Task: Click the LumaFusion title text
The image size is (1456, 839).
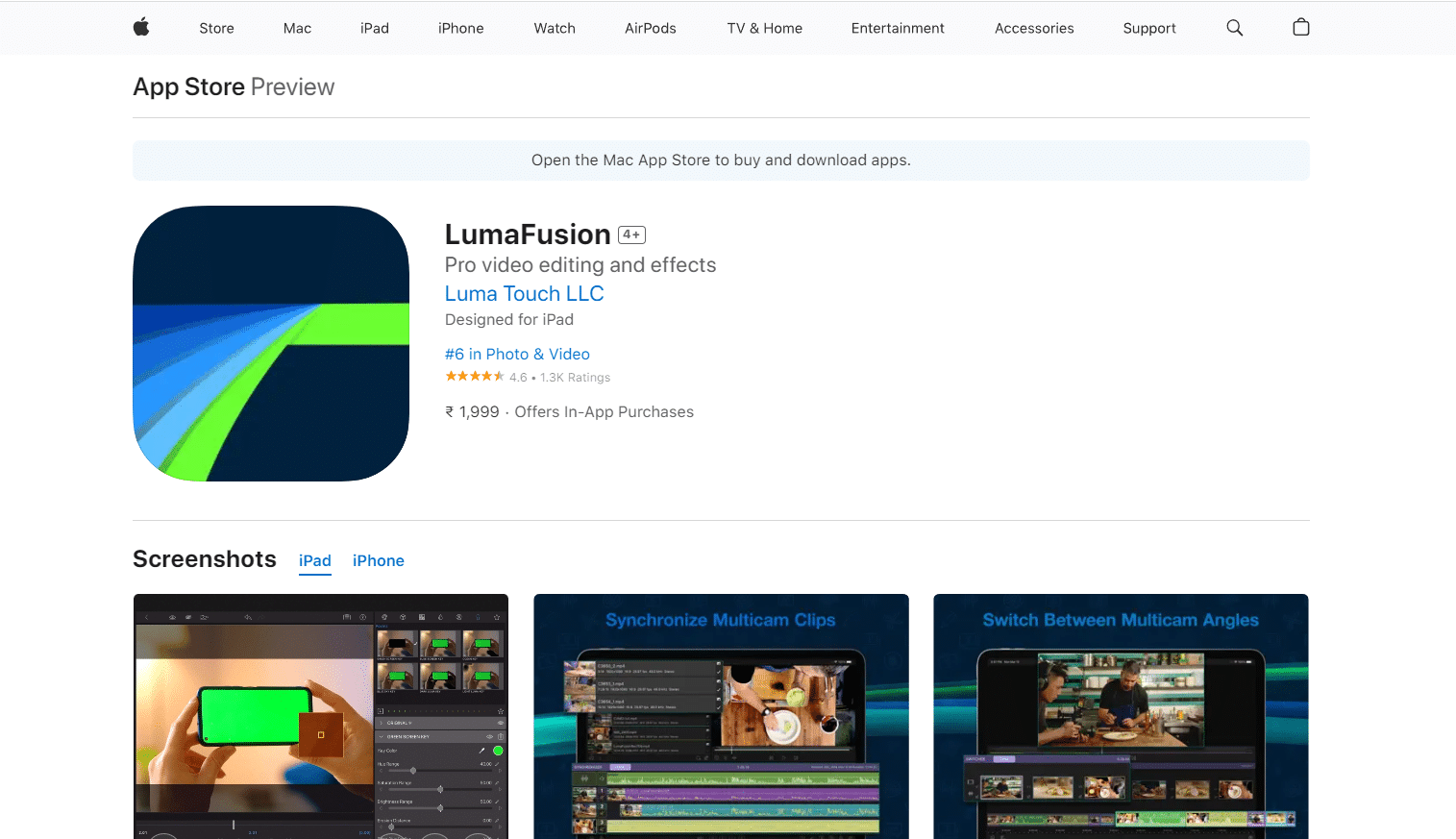Action: click(x=528, y=234)
